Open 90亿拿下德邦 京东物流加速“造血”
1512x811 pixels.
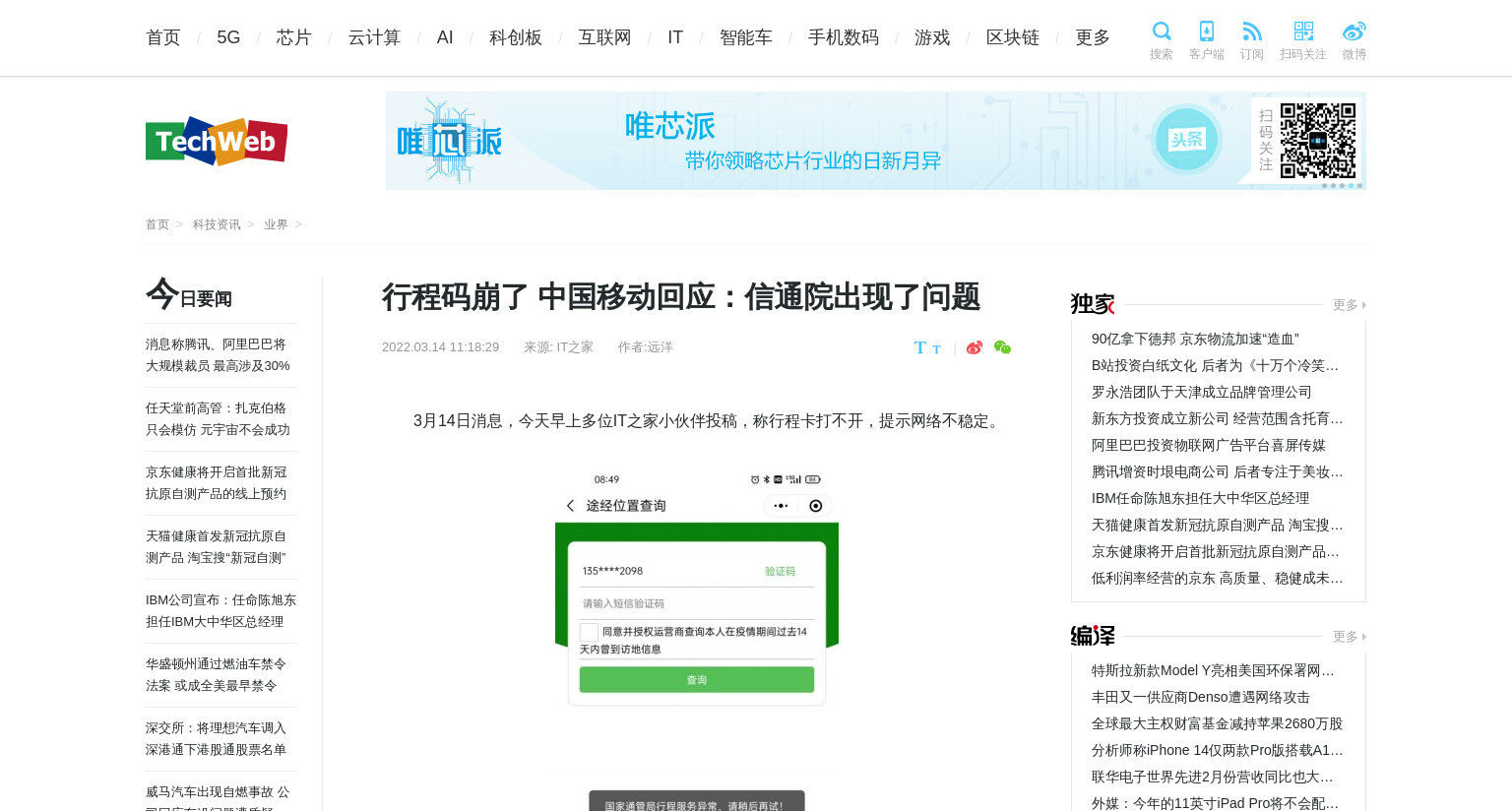[x=1195, y=339]
